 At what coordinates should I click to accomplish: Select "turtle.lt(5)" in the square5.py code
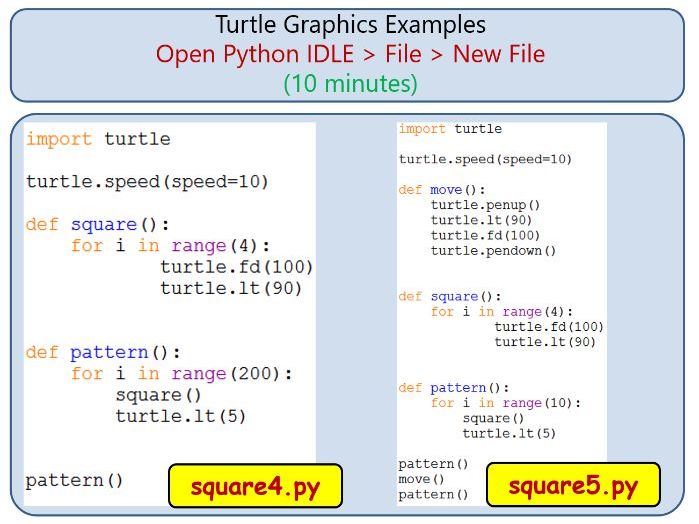(509, 433)
